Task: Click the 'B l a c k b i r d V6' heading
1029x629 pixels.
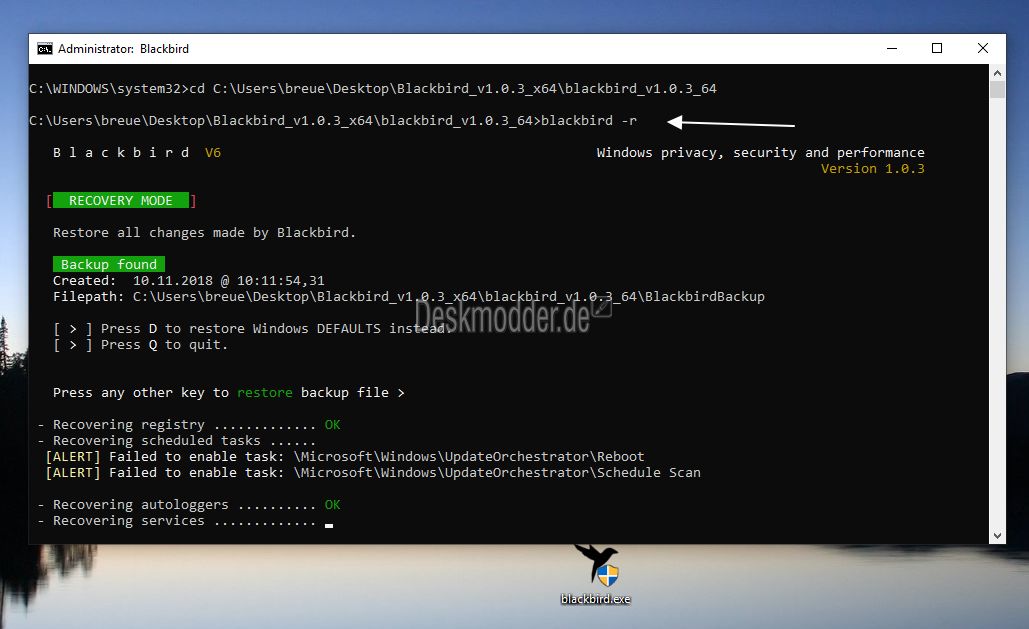Action: [x=136, y=152]
